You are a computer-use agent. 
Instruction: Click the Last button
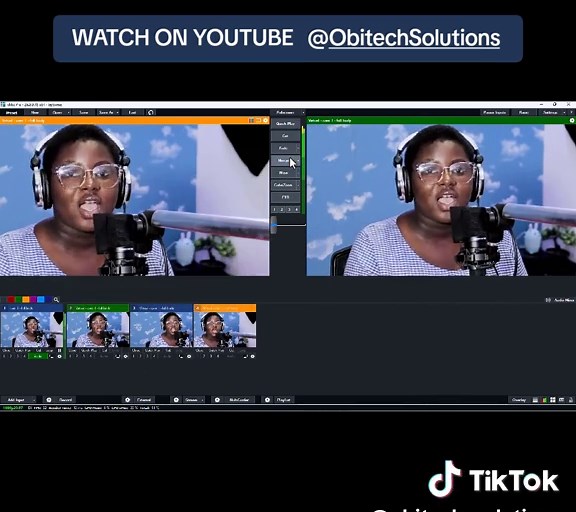(133, 112)
